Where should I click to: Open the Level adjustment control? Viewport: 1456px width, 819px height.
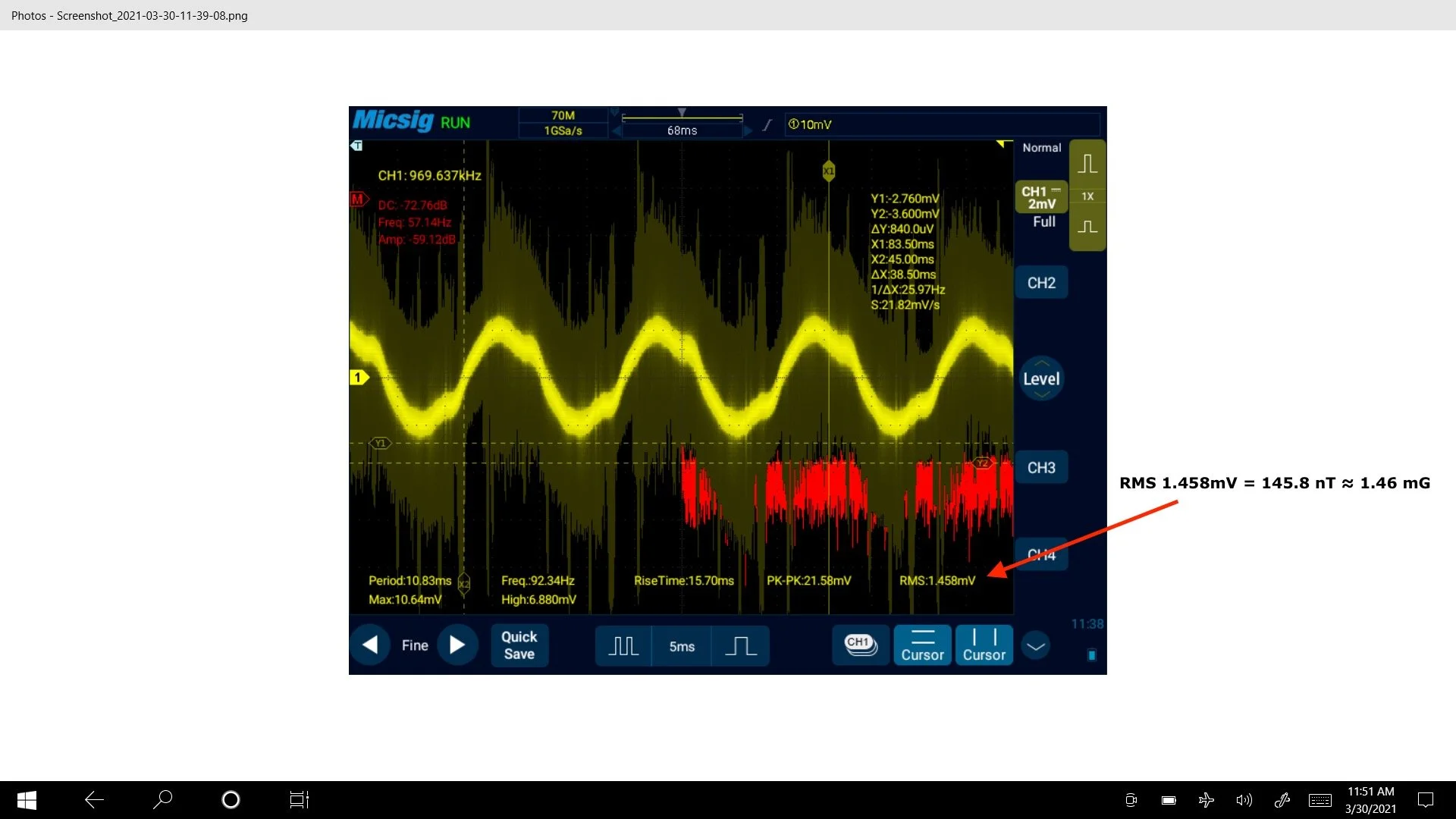1041,378
